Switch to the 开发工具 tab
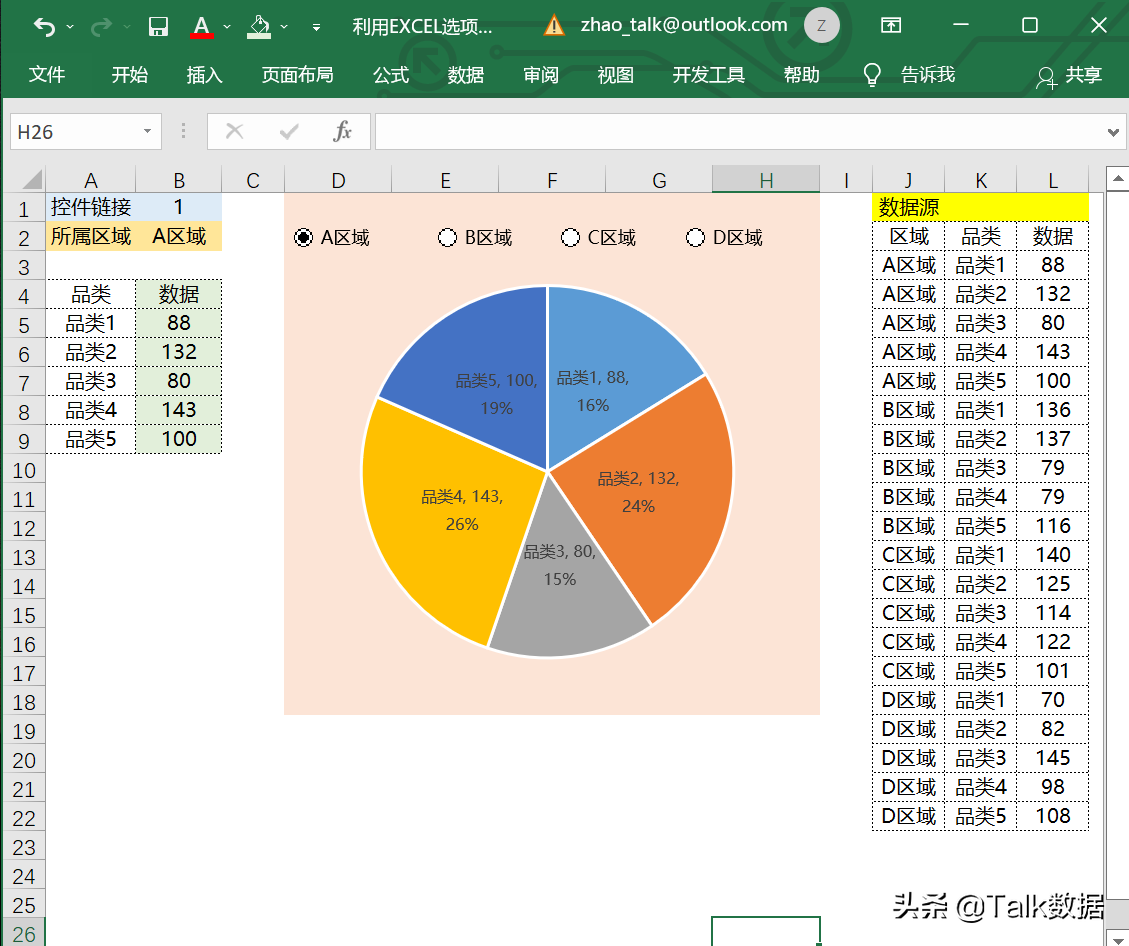Viewport: 1129px width, 946px height. [709, 74]
